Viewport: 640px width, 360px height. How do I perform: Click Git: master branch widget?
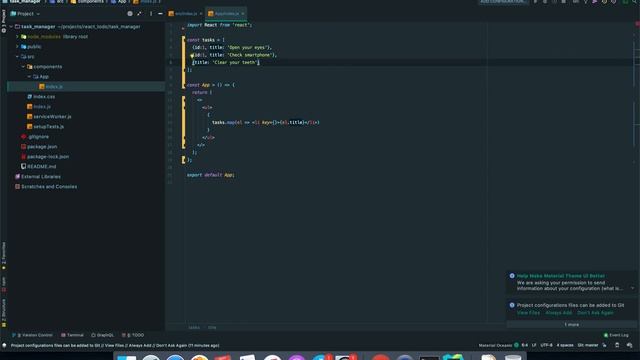coord(588,345)
